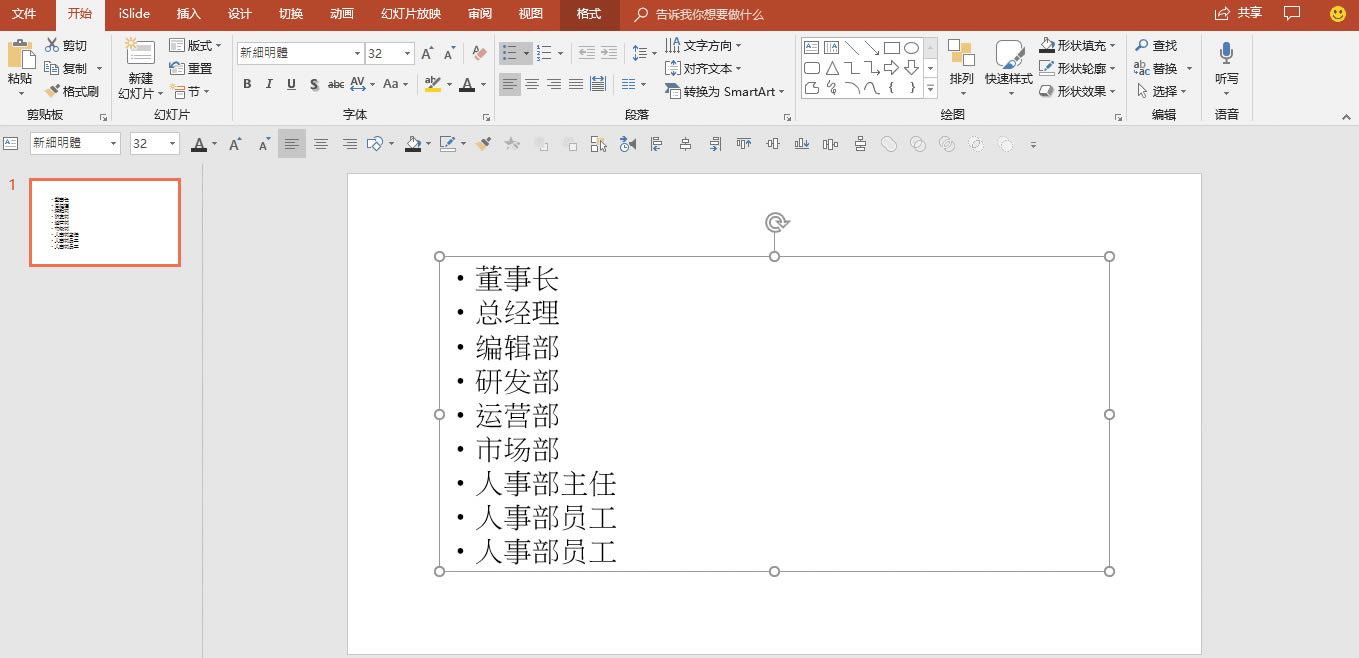Switch to the 设计 ribbon tab
Viewport: 1359px width, 658px height.
tap(240, 14)
